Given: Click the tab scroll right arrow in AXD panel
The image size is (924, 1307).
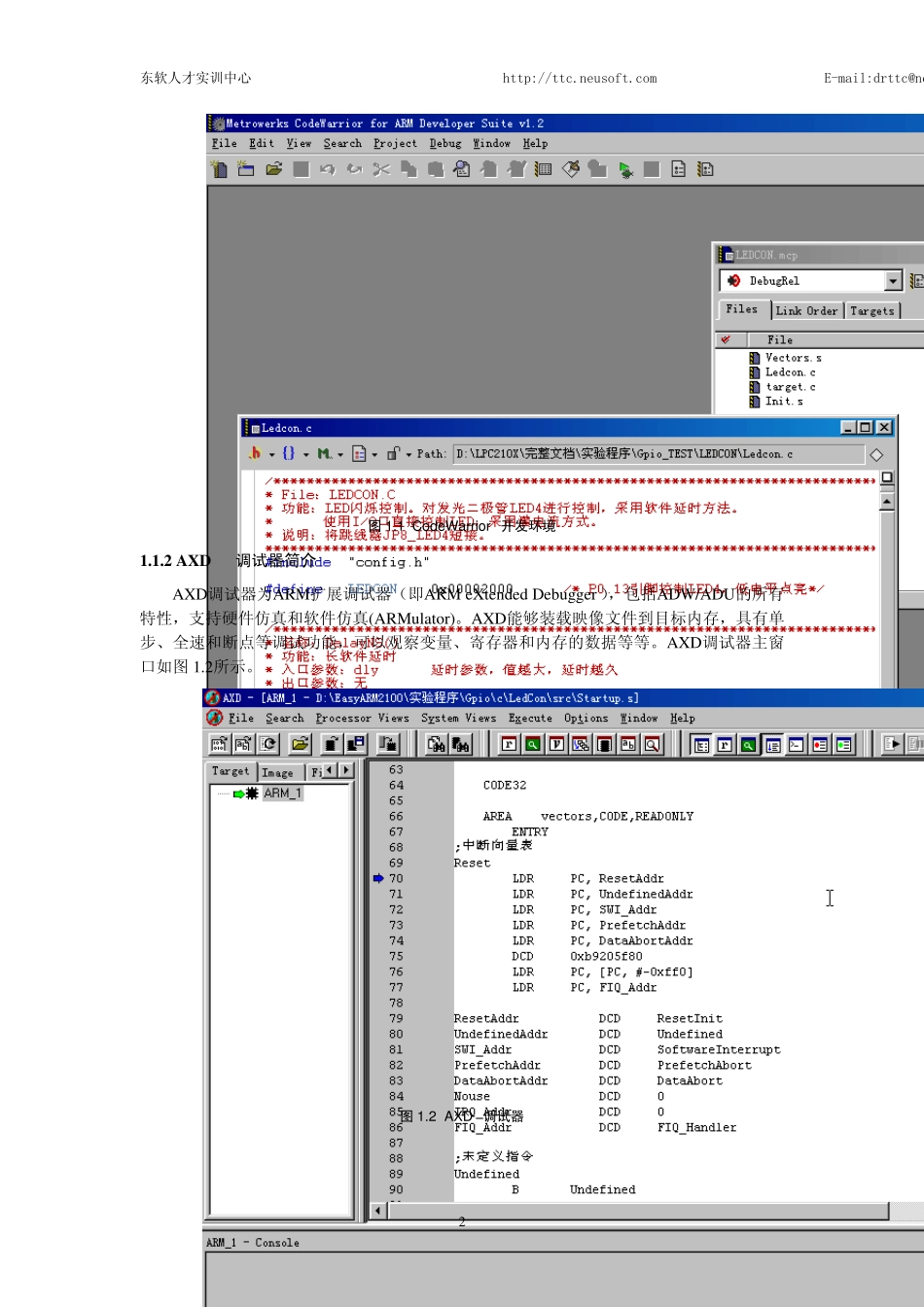Looking at the screenshot, I should click(345, 770).
